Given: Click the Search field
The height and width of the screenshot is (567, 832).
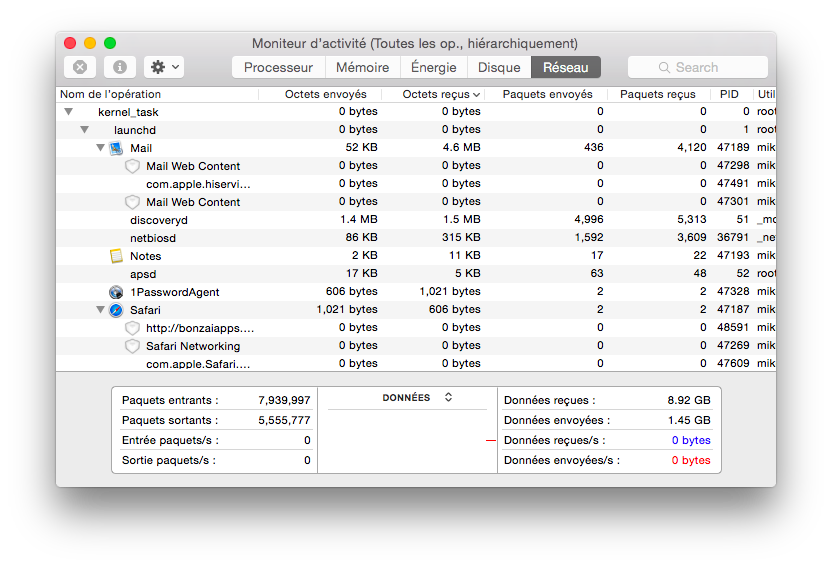Looking at the screenshot, I should tap(698, 67).
